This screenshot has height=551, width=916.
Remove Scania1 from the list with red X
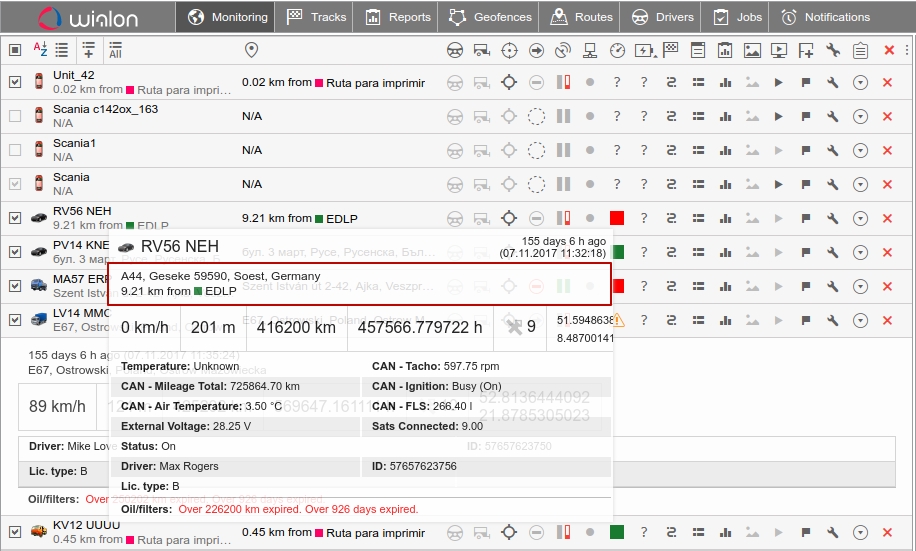coord(887,150)
